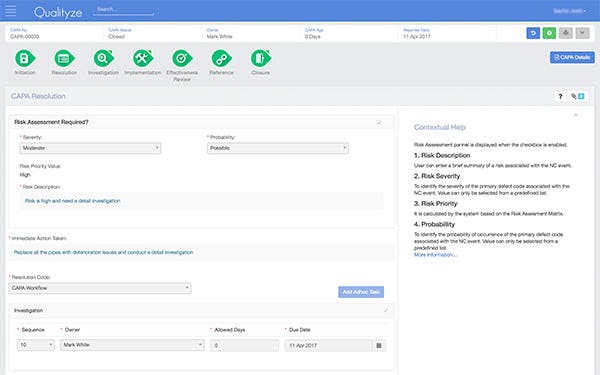
Task: Open the Severity dropdown
Action: tap(90, 148)
